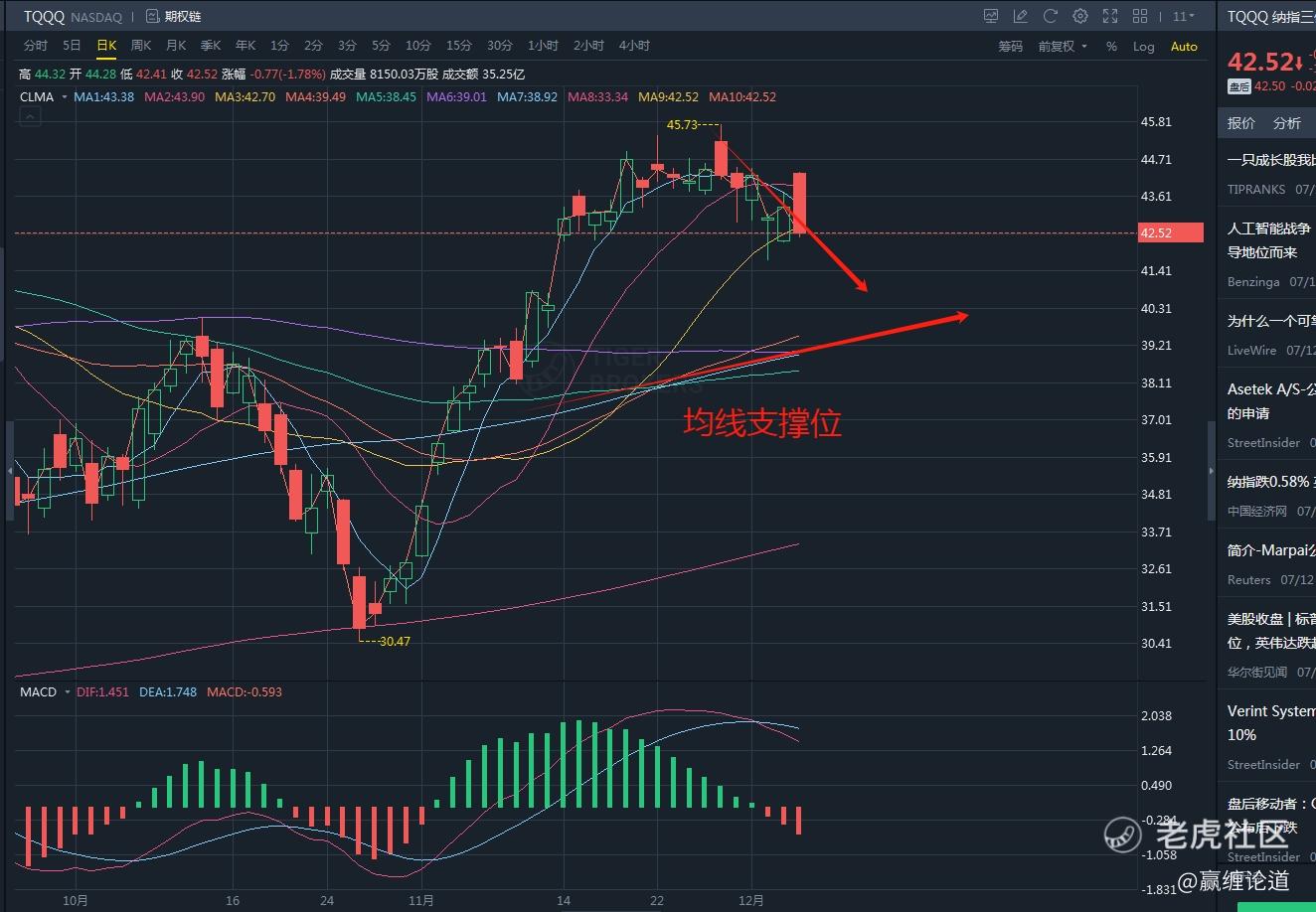
Task: Open the 分析 analysis tab in side panel
Action: pyautogui.click(x=1287, y=123)
